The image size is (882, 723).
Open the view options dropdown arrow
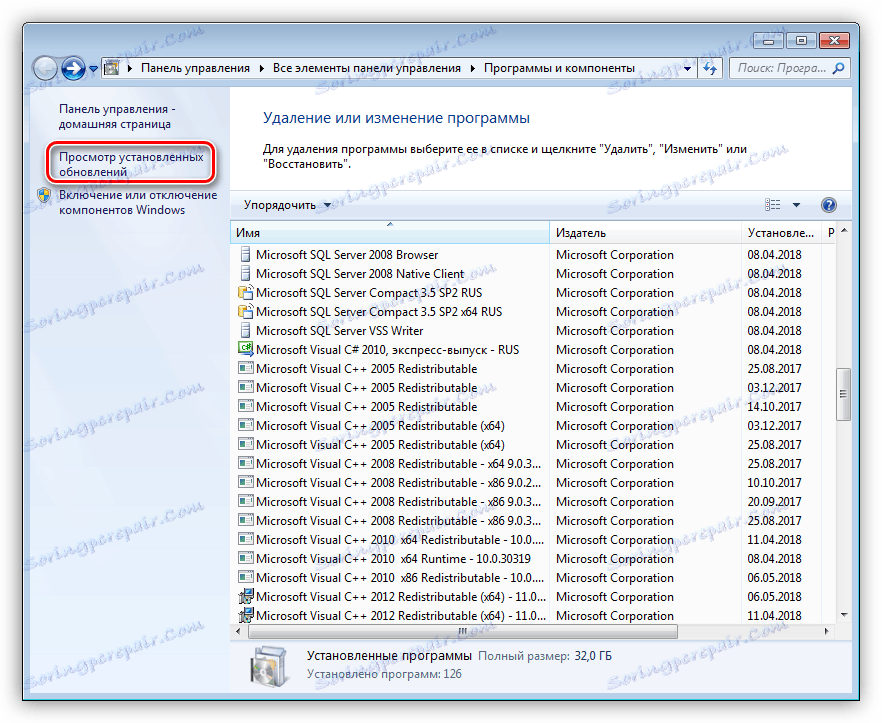point(796,205)
